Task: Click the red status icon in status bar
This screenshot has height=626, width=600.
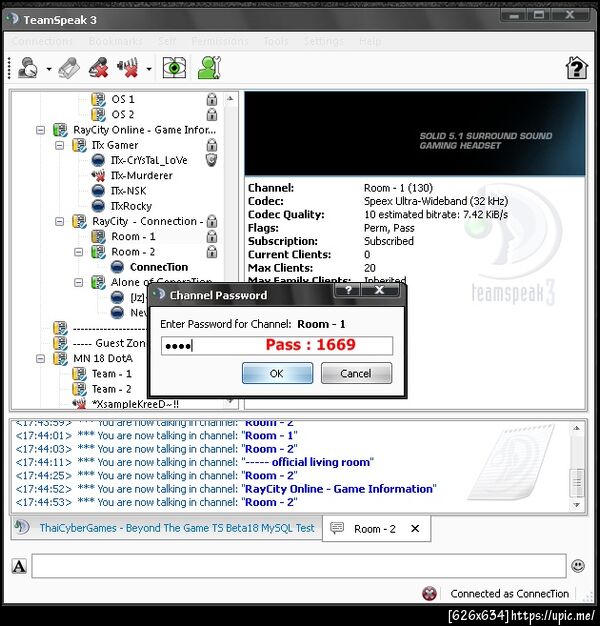Action: tap(429, 594)
